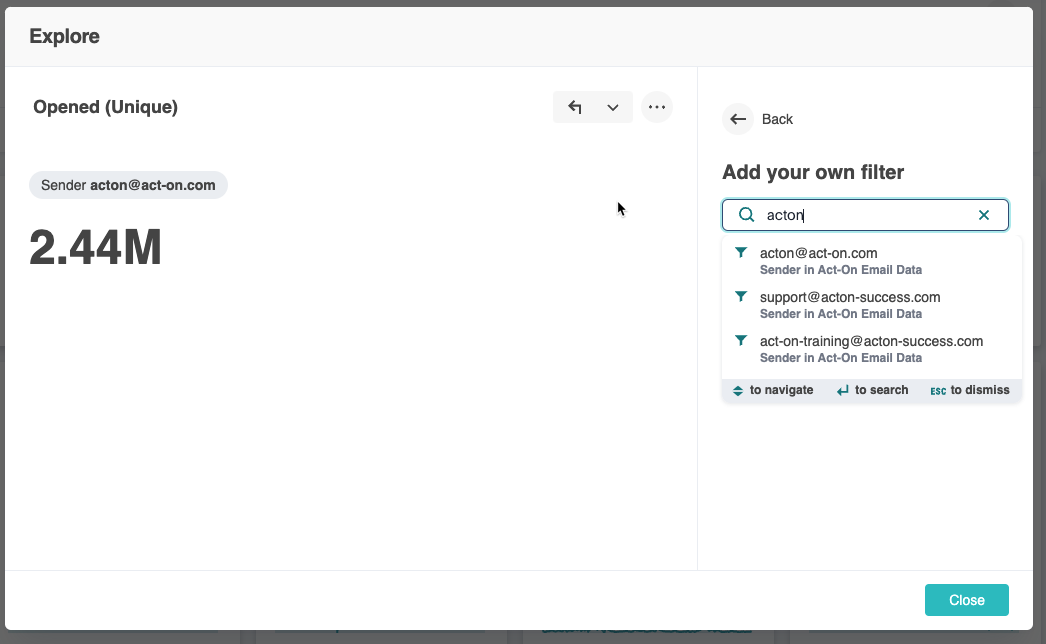Click the magnifying glass search icon
Image resolution: width=1046 pixels, height=644 pixels.
coord(746,214)
